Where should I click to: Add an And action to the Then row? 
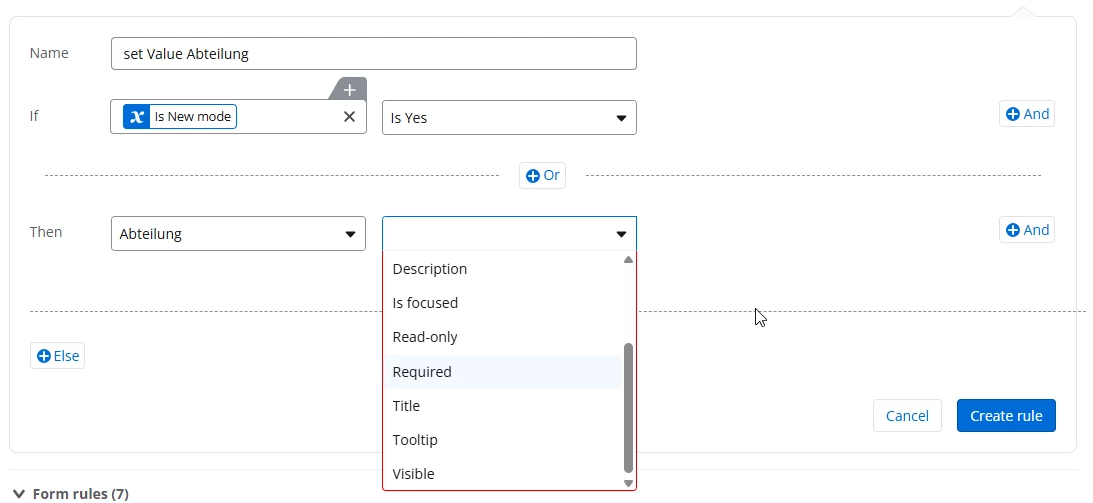tap(1027, 230)
